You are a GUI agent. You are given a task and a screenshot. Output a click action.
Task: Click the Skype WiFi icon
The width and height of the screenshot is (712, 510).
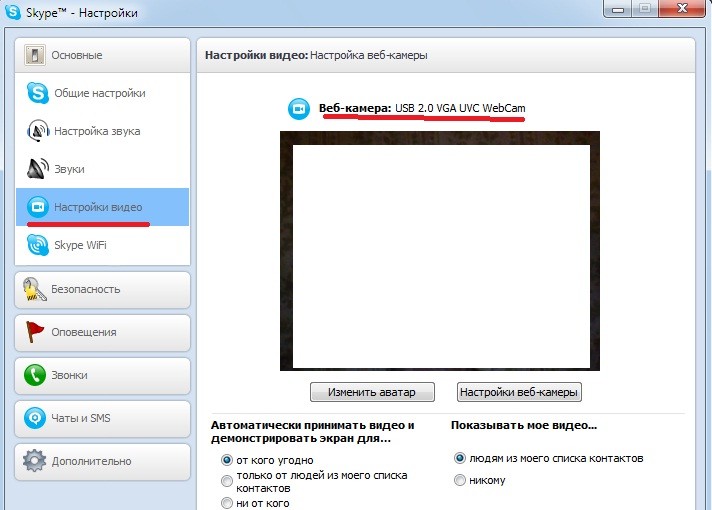click(38, 245)
